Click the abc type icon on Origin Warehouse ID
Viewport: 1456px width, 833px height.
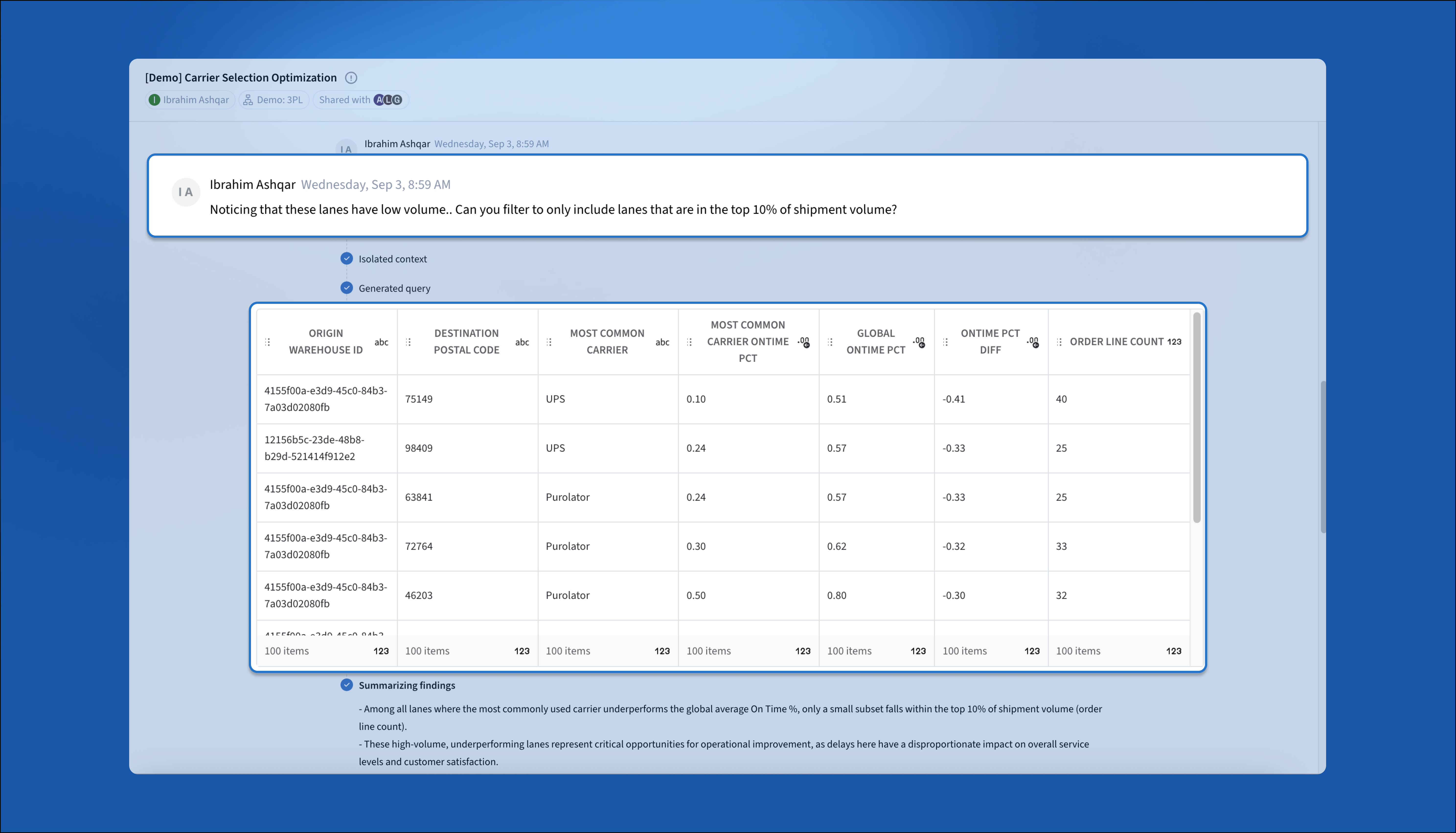click(381, 342)
